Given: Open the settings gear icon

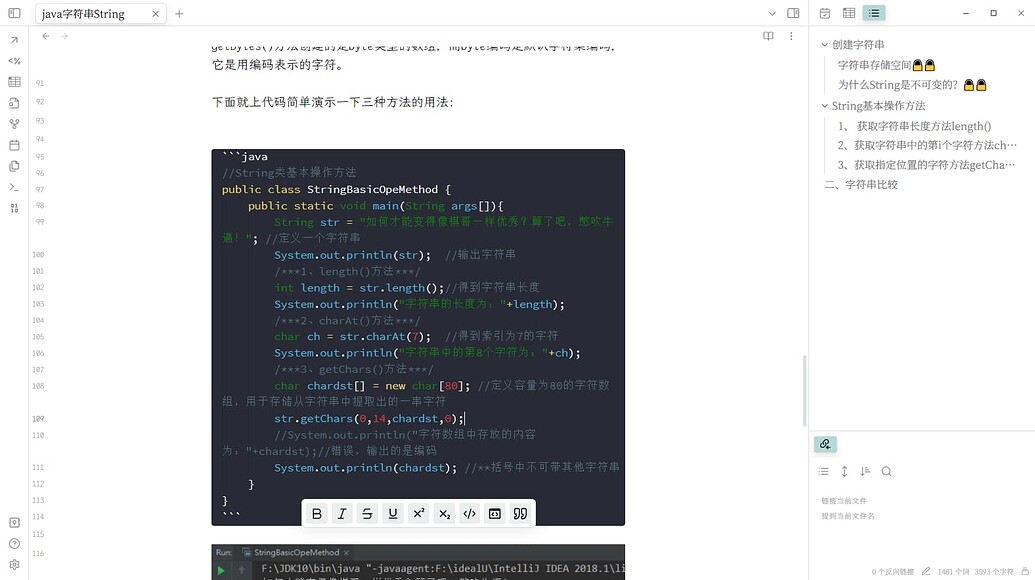Looking at the screenshot, I should [14, 565].
